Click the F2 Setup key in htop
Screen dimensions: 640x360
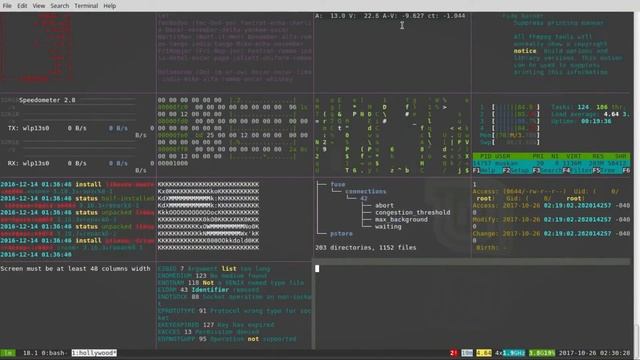[517, 170]
